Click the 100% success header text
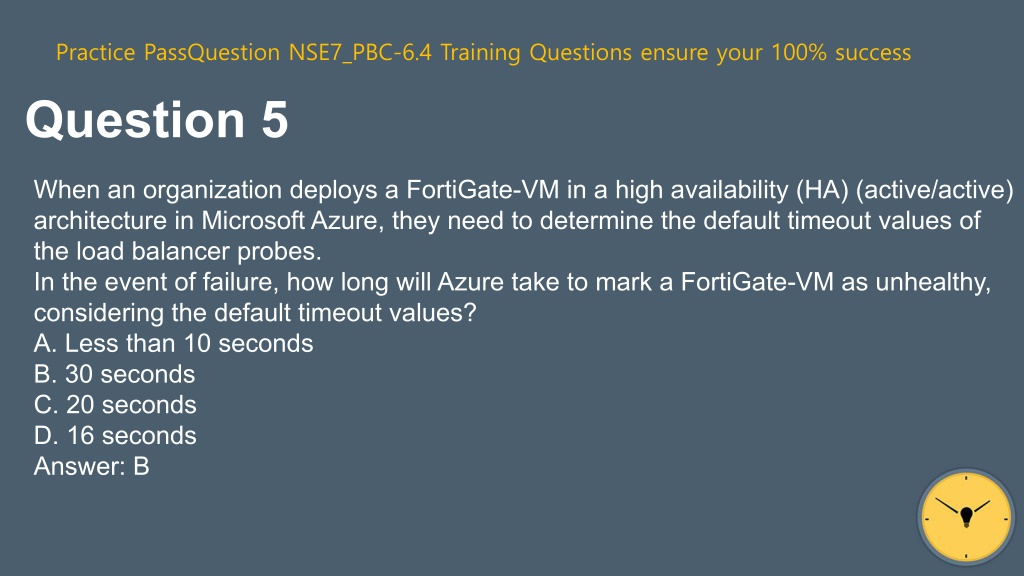Viewport: 1024px width, 576px height. coord(841,52)
